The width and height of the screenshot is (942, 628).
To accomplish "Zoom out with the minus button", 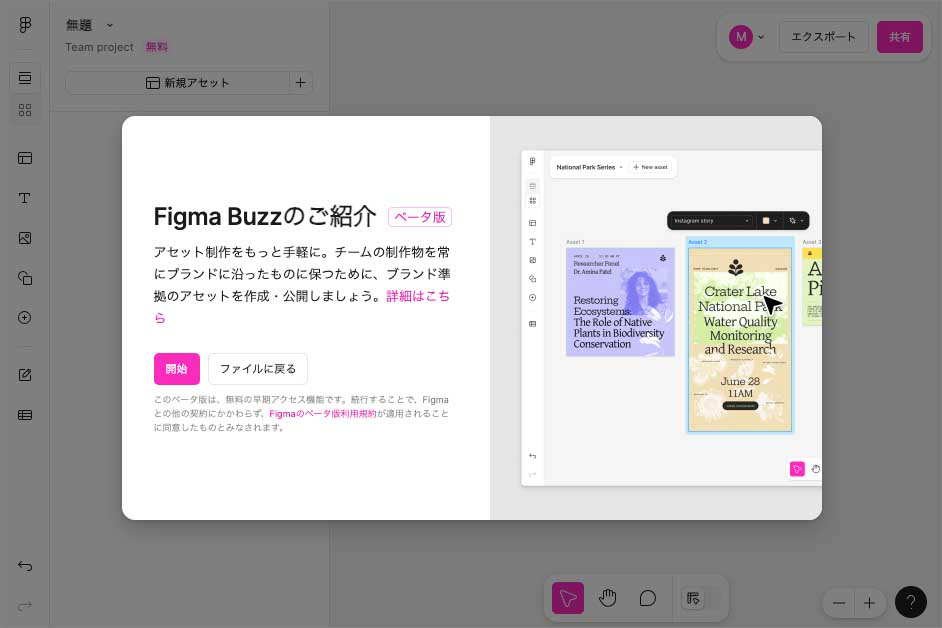I will 839,603.
